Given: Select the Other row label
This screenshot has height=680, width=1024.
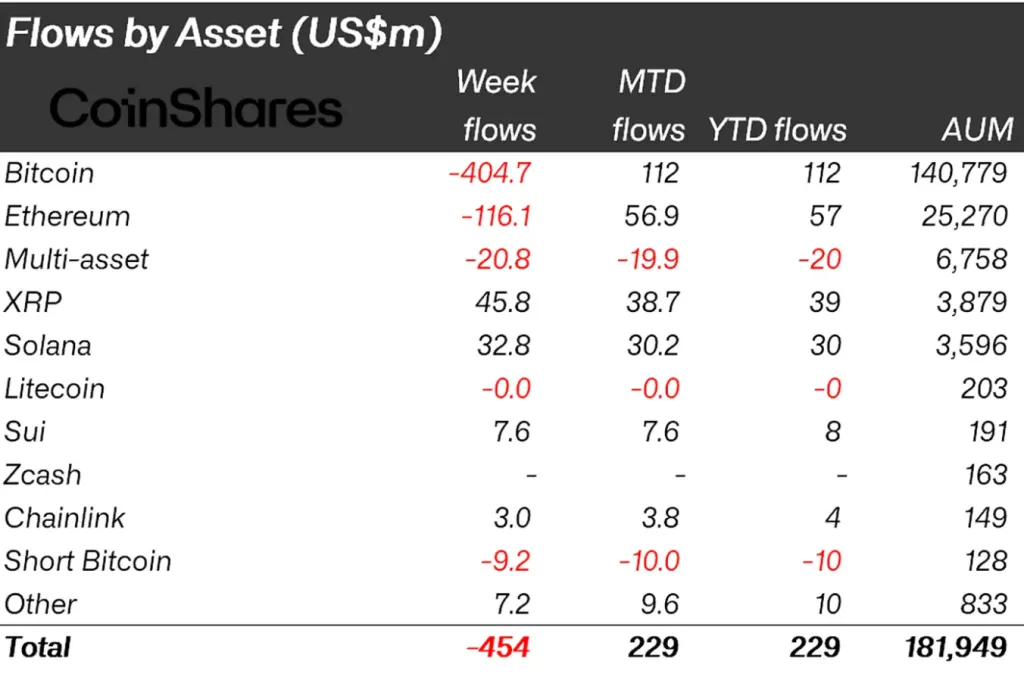Looking at the screenshot, I should [x=41, y=604].
